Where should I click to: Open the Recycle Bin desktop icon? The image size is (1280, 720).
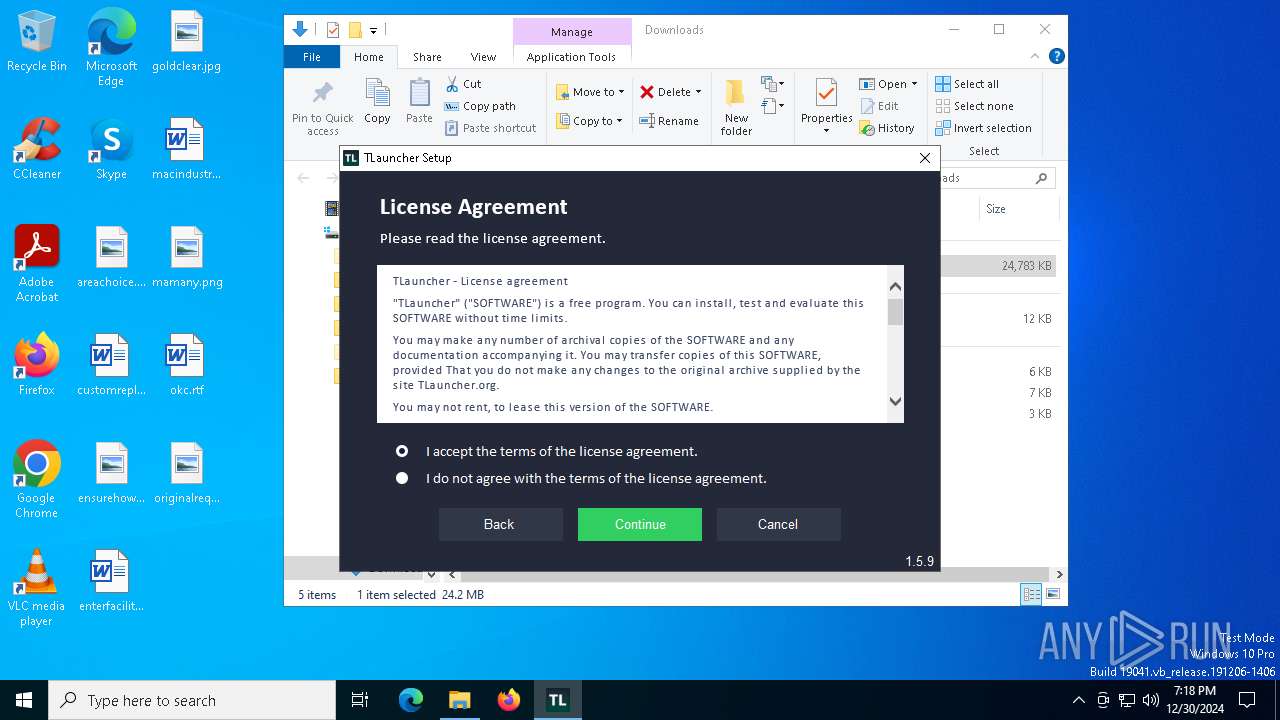tap(37, 42)
